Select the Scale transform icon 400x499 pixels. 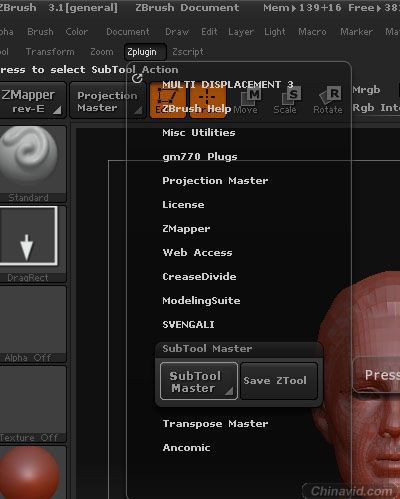pos(287,101)
